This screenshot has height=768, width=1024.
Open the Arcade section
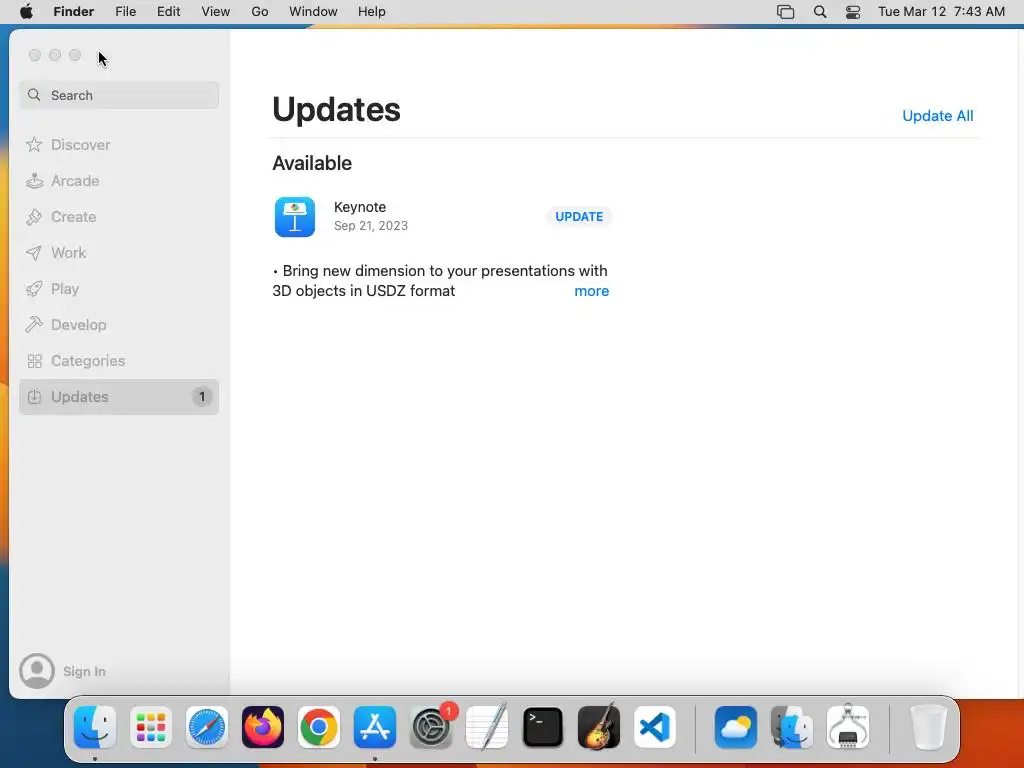click(119, 180)
